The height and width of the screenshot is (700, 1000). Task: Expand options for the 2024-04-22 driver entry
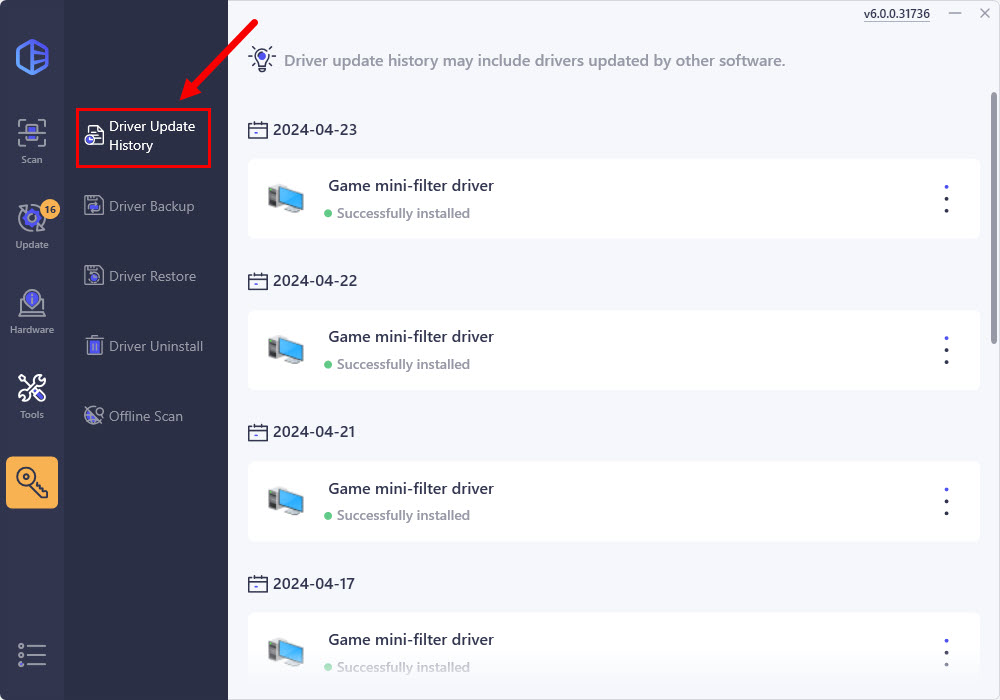click(946, 350)
